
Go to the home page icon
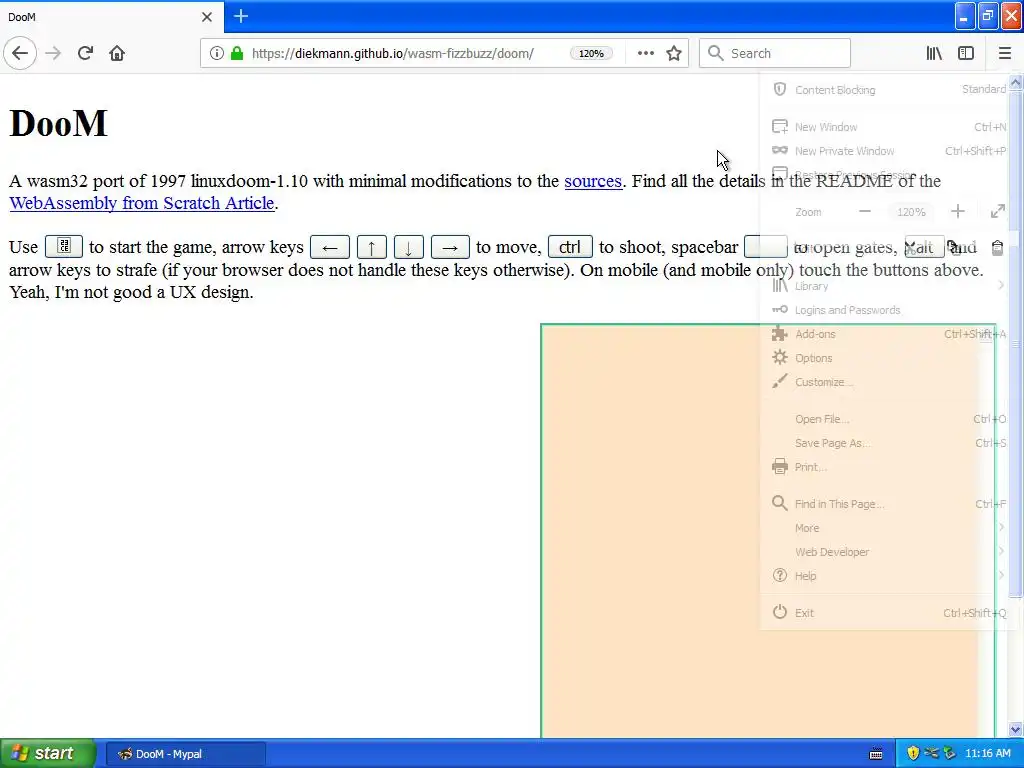[x=117, y=53]
